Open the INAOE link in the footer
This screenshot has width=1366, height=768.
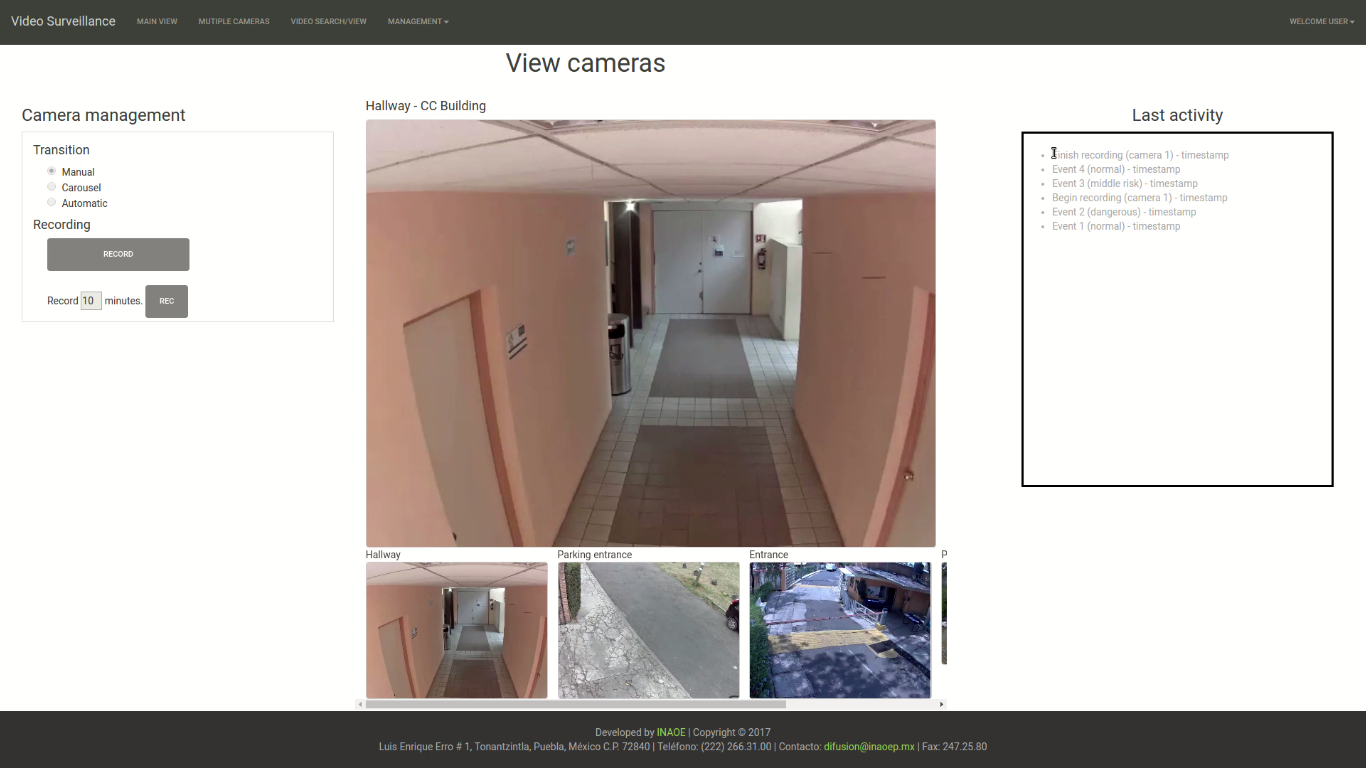click(x=671, y=732)
